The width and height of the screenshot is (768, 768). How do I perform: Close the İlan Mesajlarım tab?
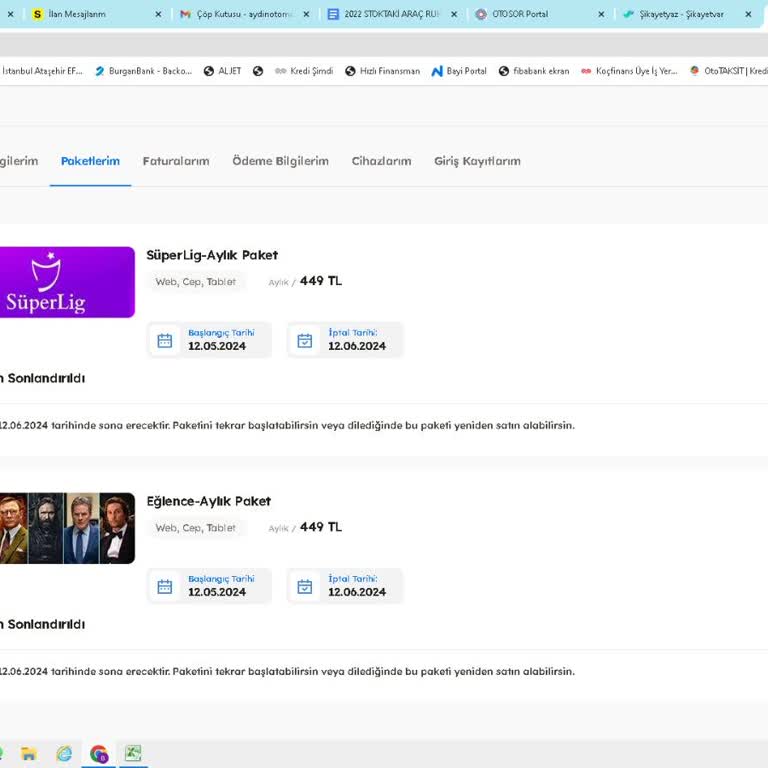tap(158, 14)
